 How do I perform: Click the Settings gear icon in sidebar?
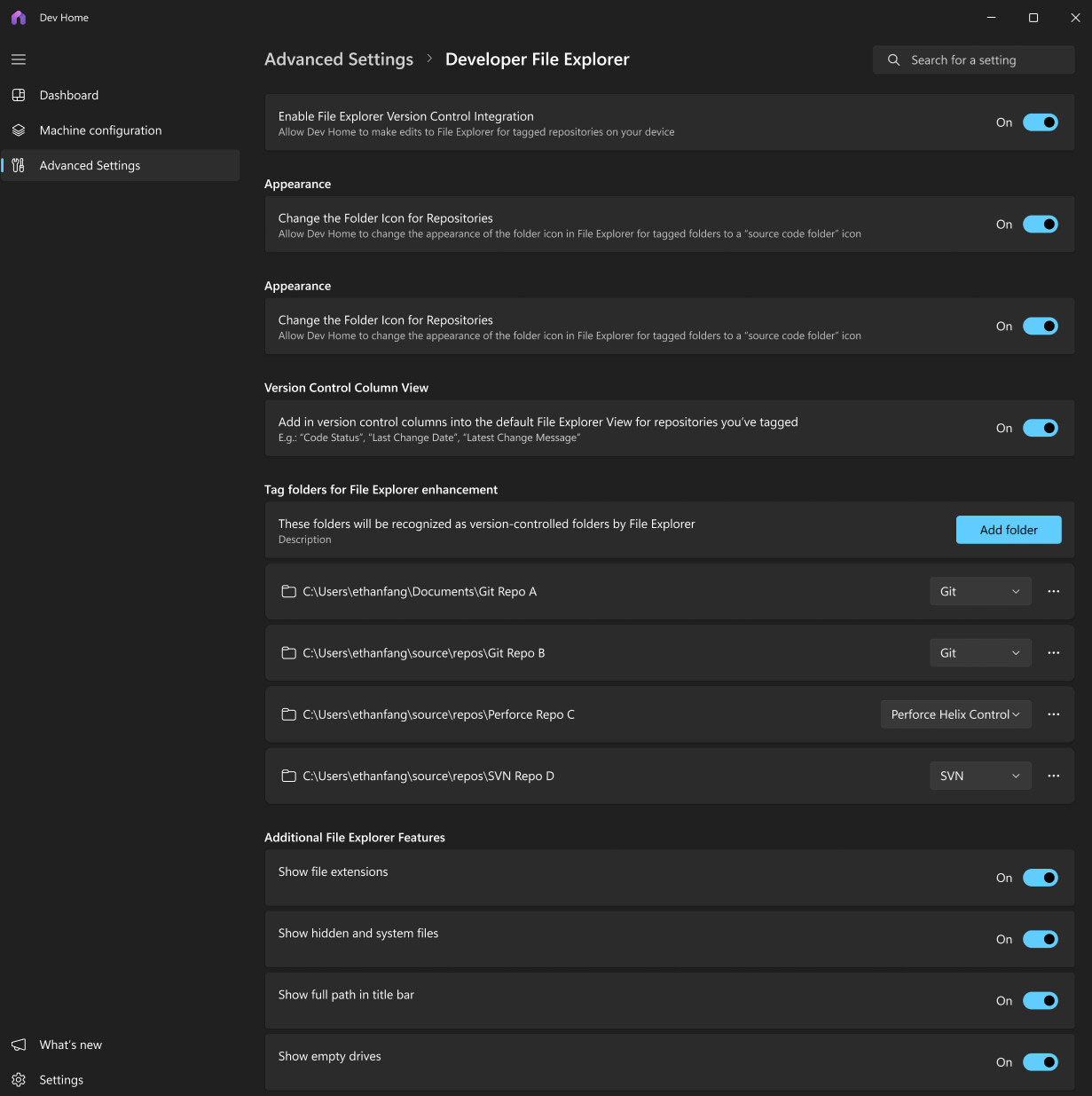tap(19, 1080)
